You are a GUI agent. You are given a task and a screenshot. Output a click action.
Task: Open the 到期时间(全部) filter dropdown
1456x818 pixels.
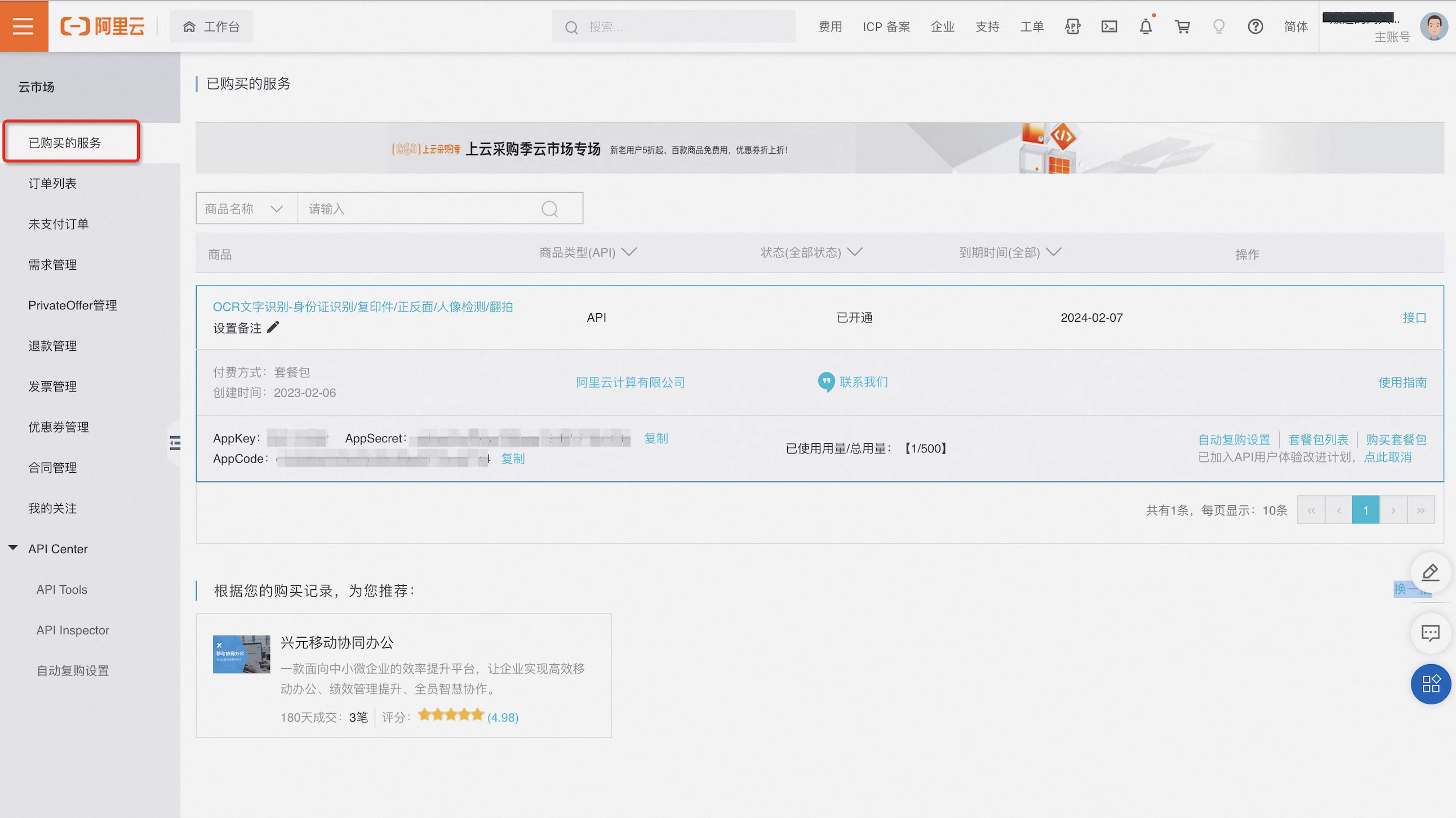click(1010, 252)
